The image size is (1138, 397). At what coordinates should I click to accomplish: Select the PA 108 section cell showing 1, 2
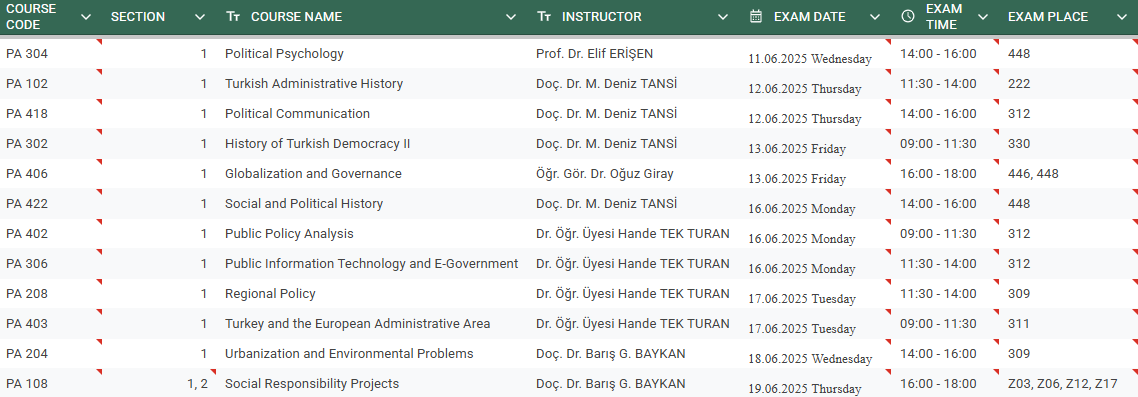pyautogui.click(x=160, y=384)
